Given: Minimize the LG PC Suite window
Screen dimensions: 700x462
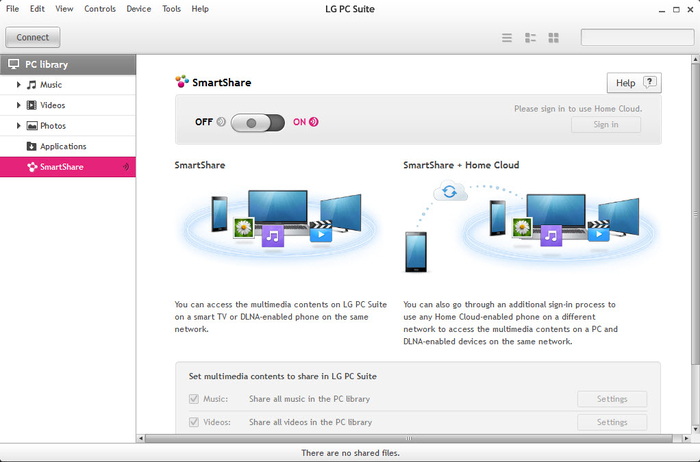Looking at the screenshot, I should [662, 9].
